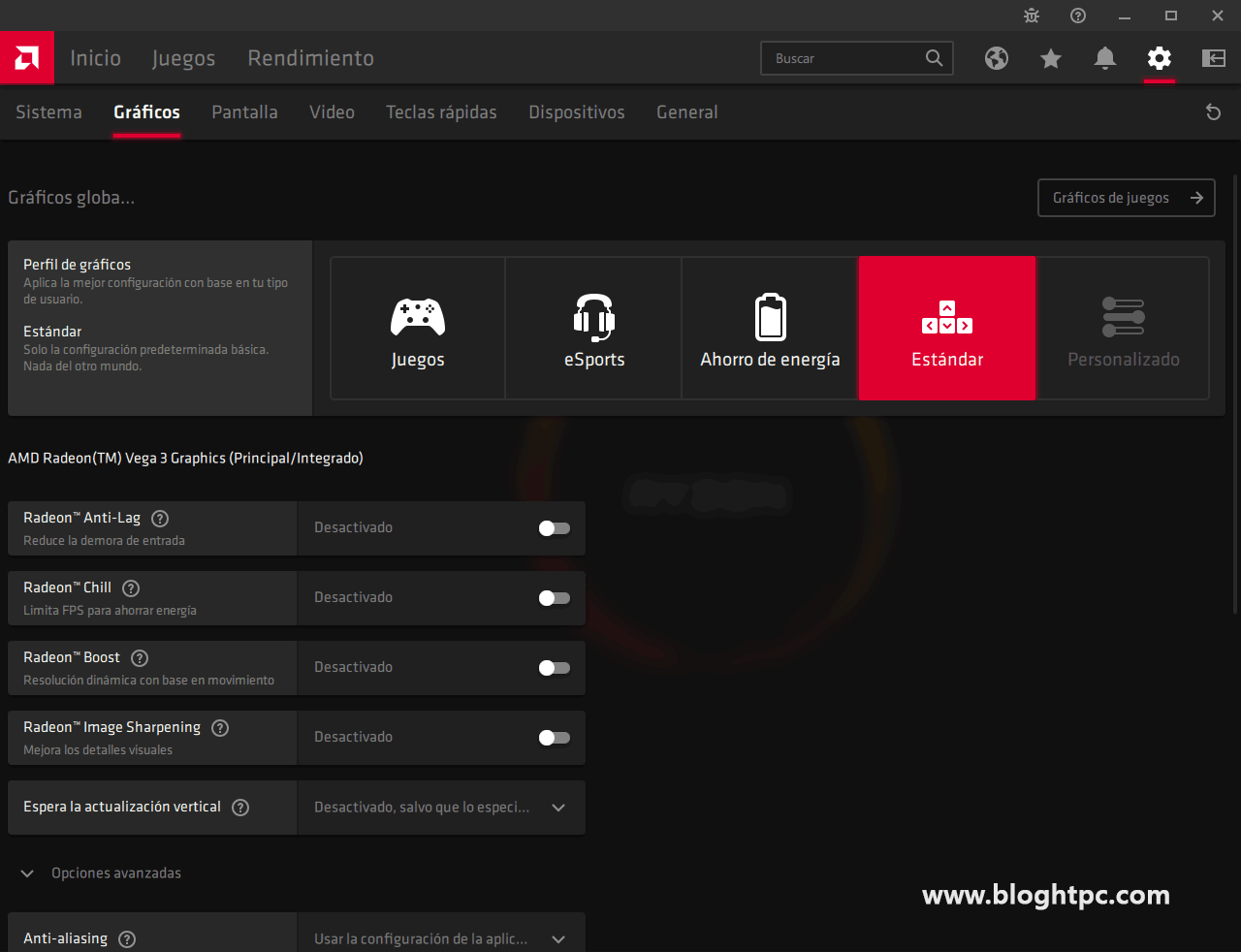Open the web browser globe icon
This screenshot has height=952, width=1241.
997,58
